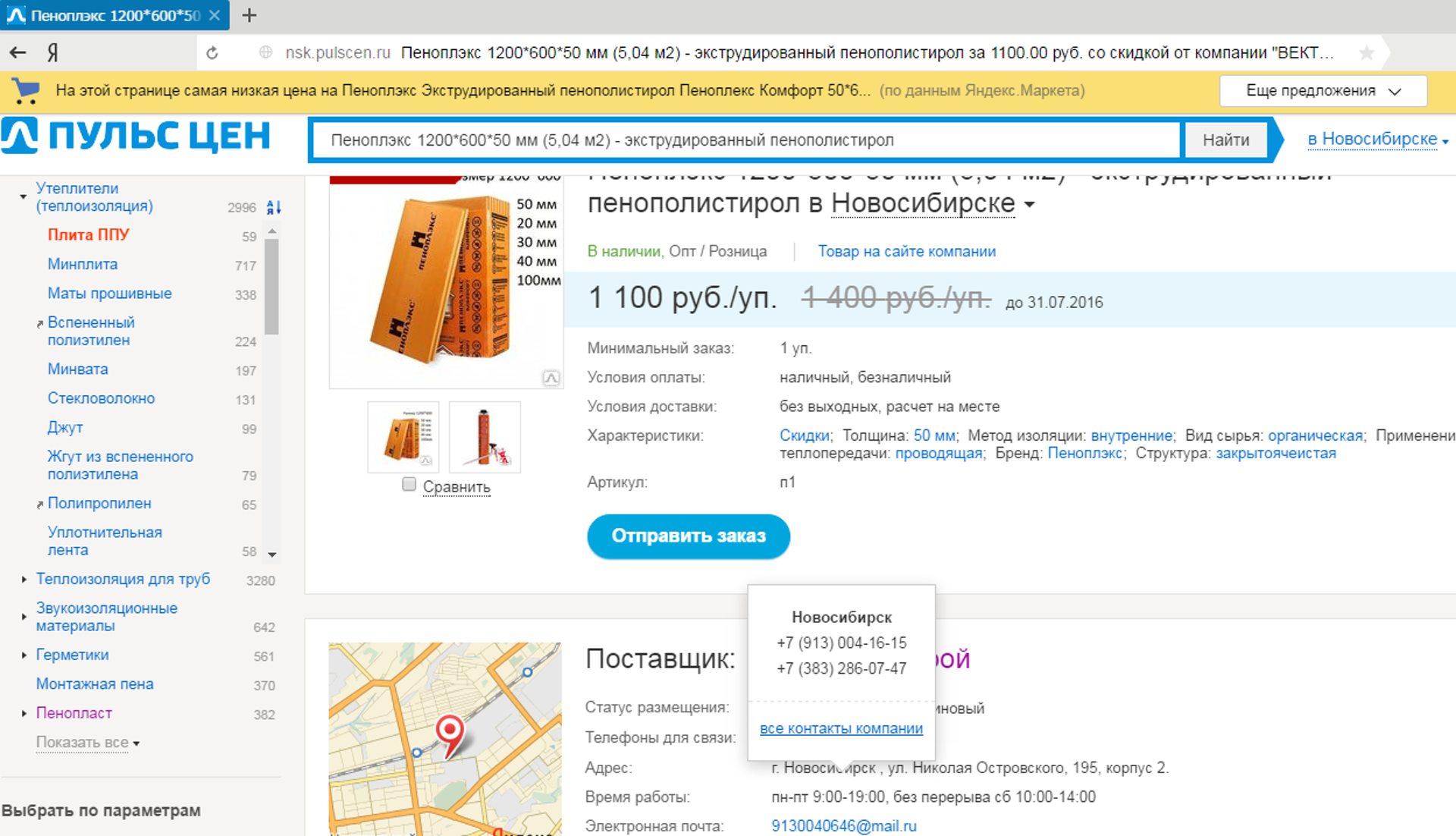The image size is (1456, 836).
Task: Toggle category sort order A-Z icon
Action: tap(274, 206)
